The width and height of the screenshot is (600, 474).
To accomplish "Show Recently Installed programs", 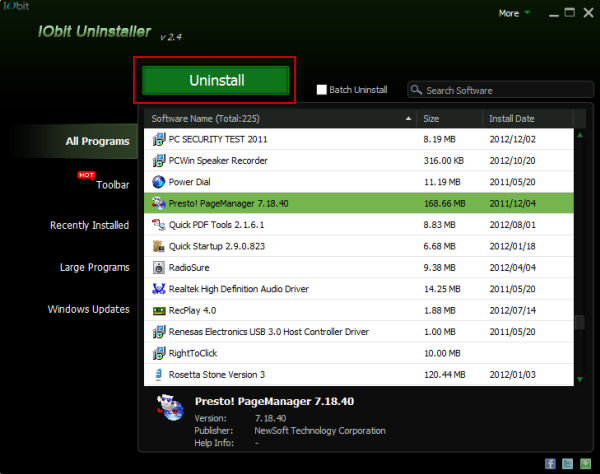I will point(89,225).
